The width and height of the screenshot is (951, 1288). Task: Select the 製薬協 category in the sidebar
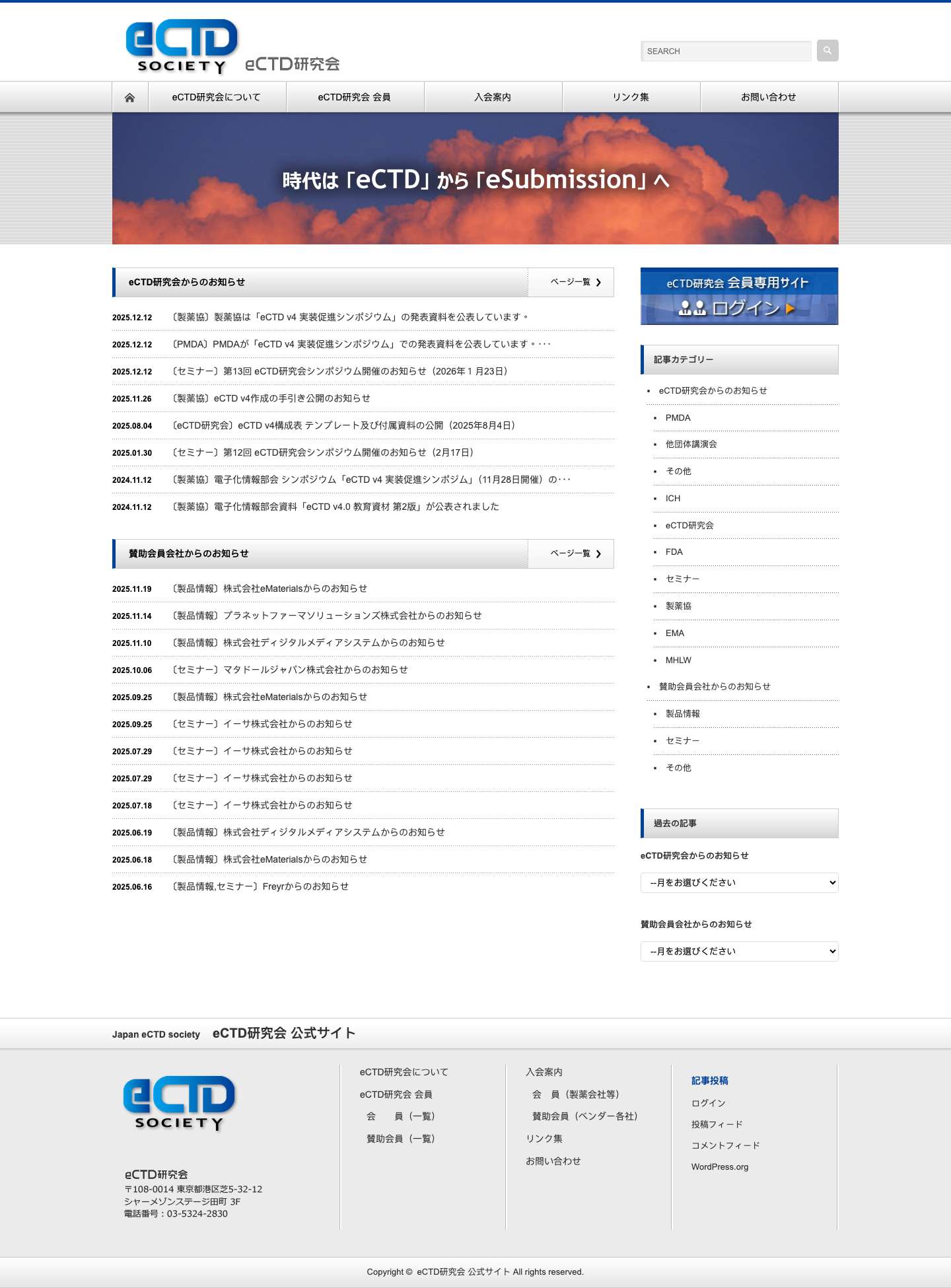pyautogui.click(x=678, y=606)
